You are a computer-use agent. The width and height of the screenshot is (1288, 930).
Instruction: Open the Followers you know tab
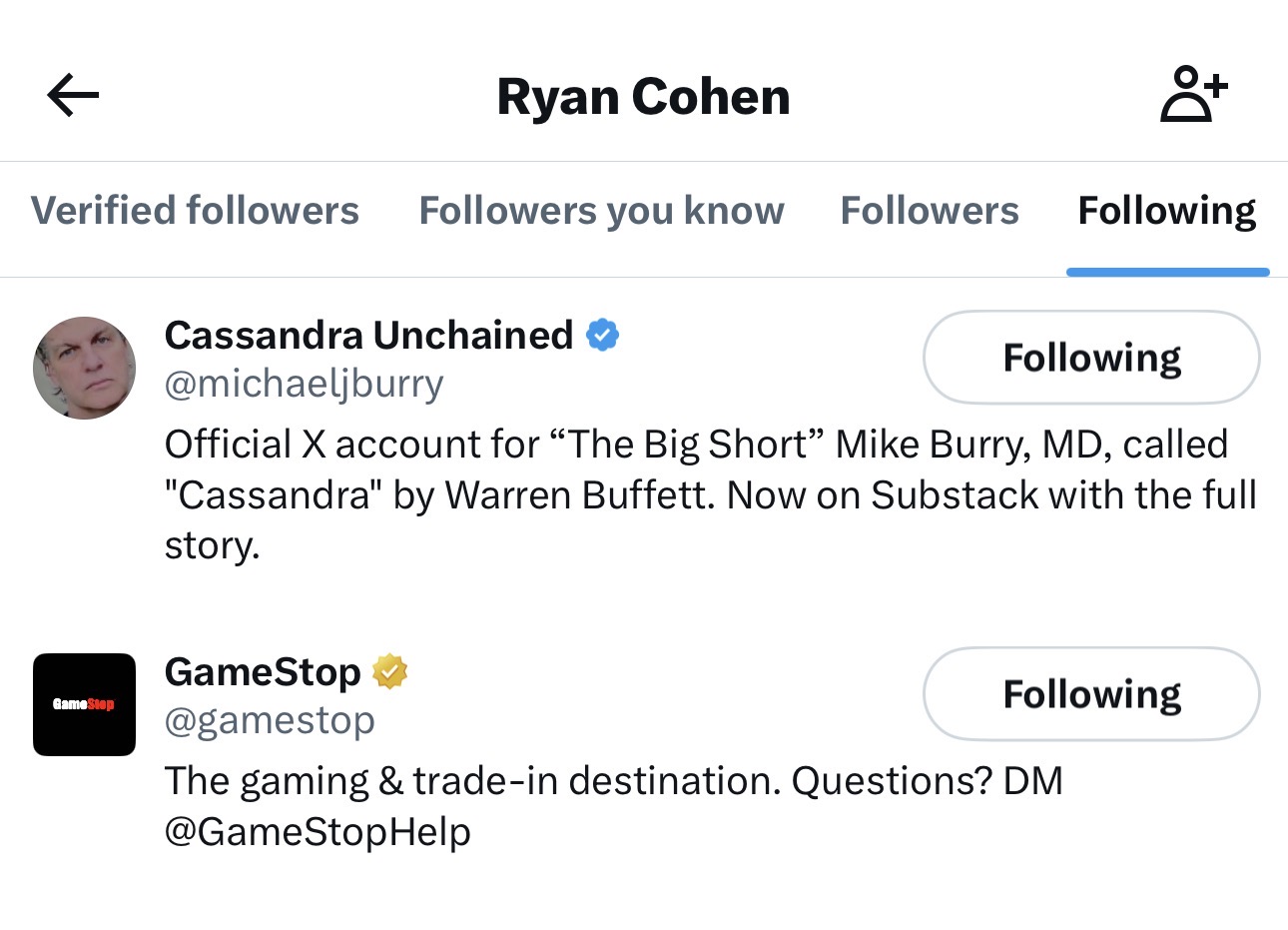point(601,211)
